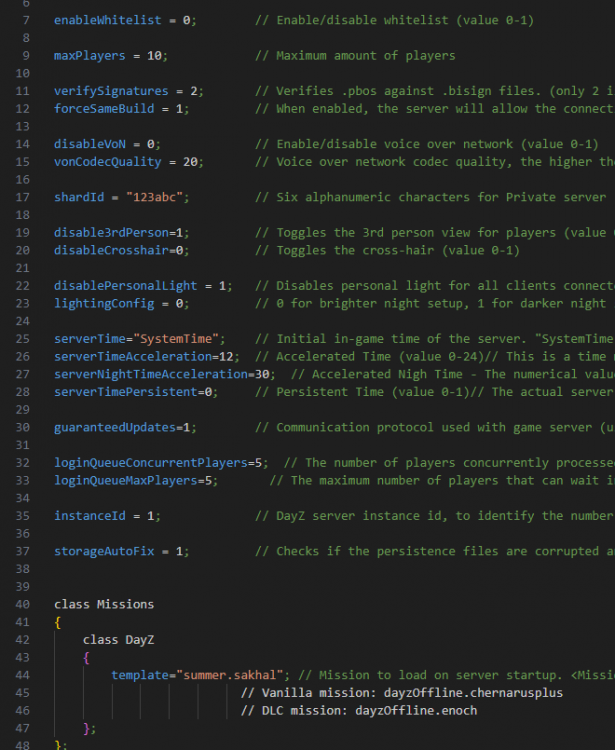
Task: Click the lightingConfig setting
Action: point(104,303)
